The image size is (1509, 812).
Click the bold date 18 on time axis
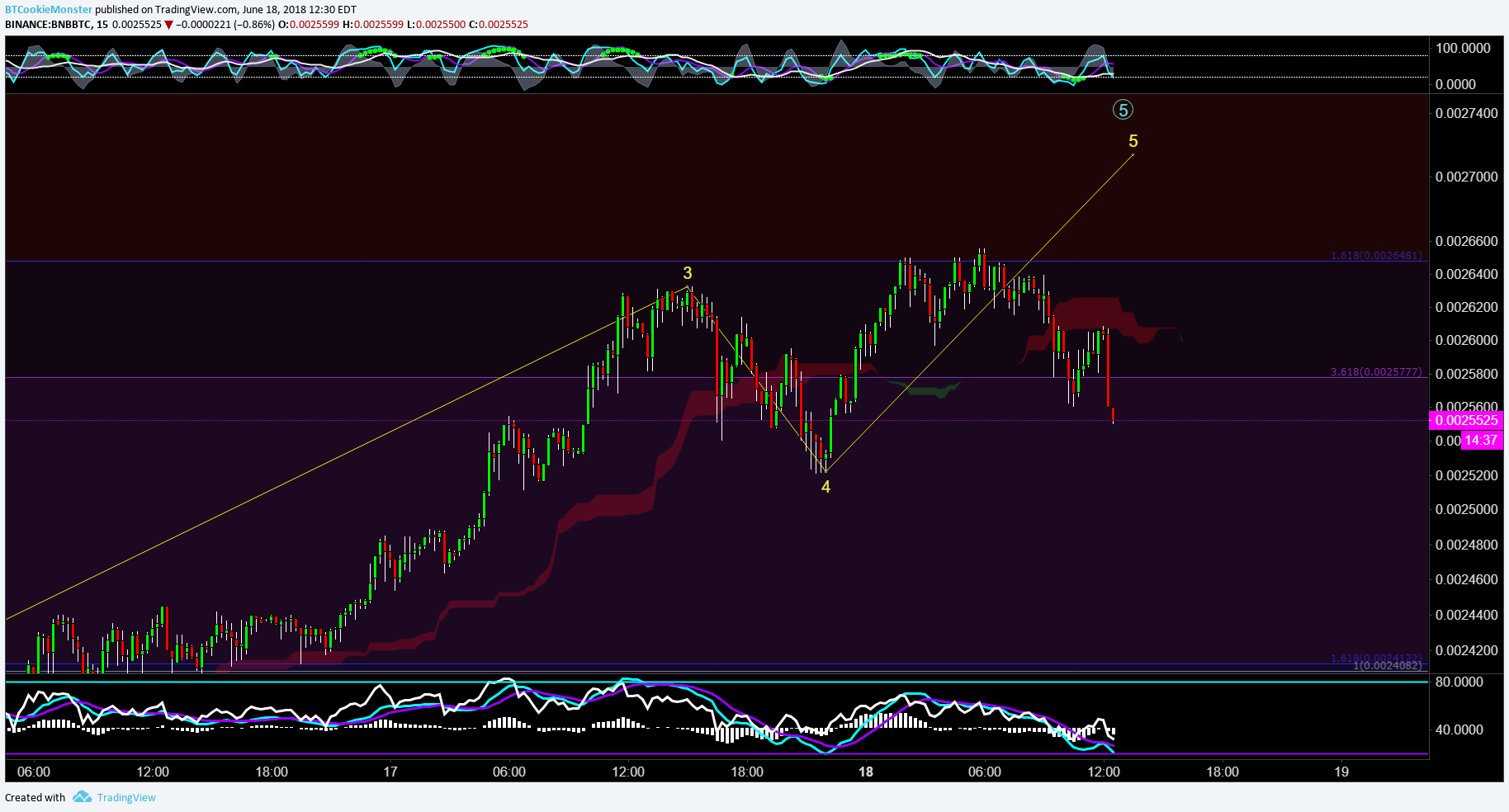pyautogui.click(x=866, y=772)
